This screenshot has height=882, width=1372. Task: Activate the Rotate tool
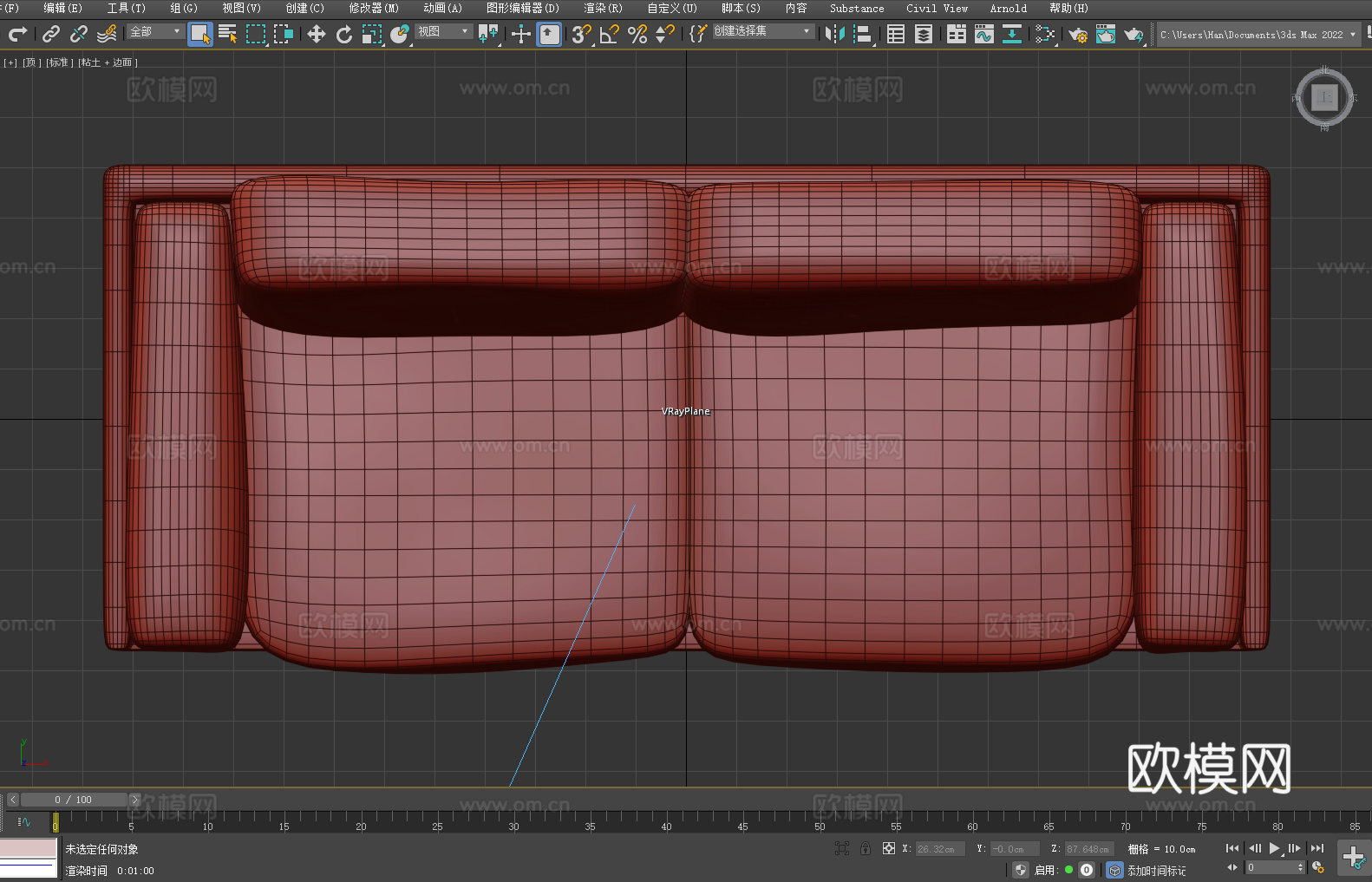344,35
